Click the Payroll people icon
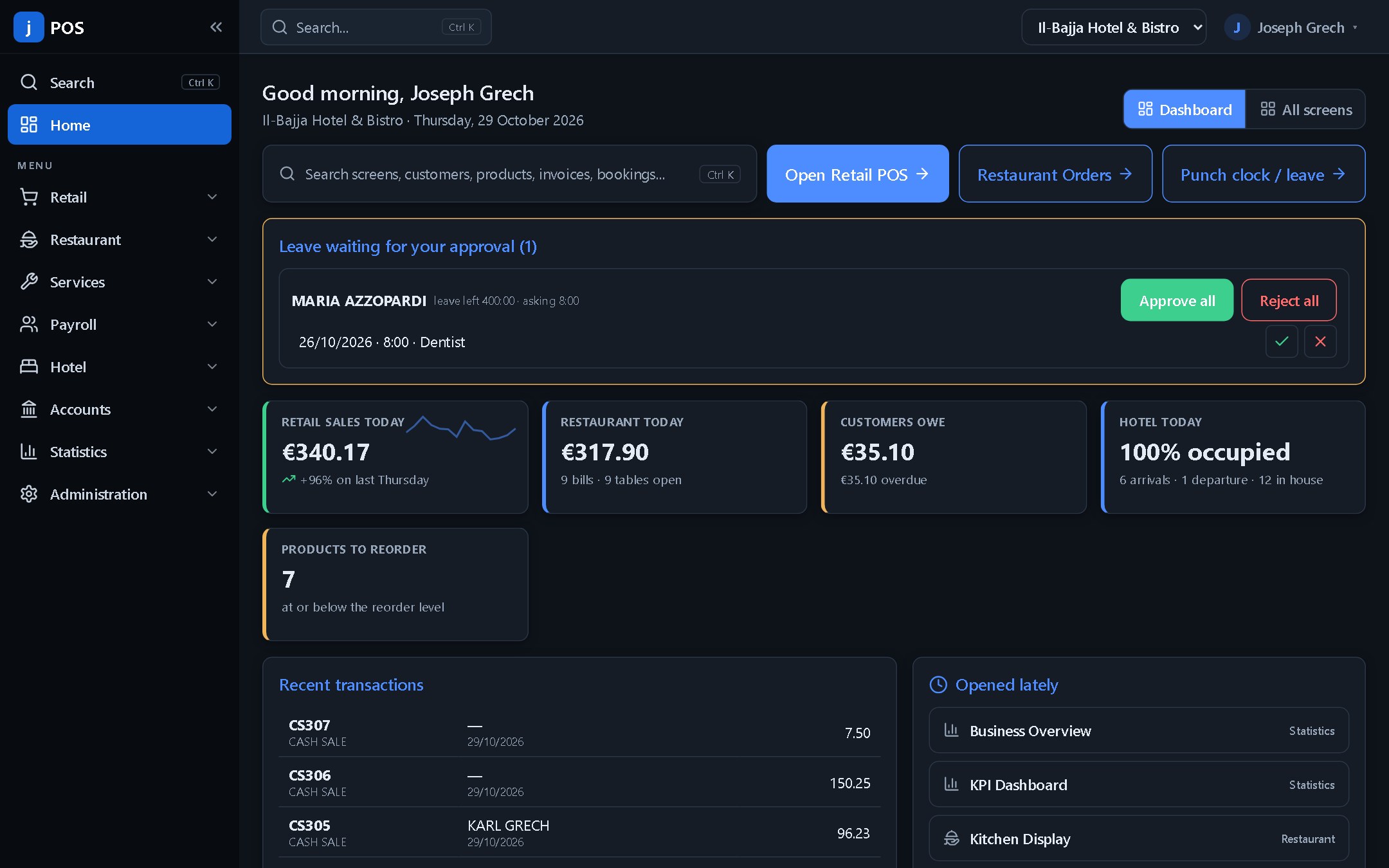 tap(29, 325)
